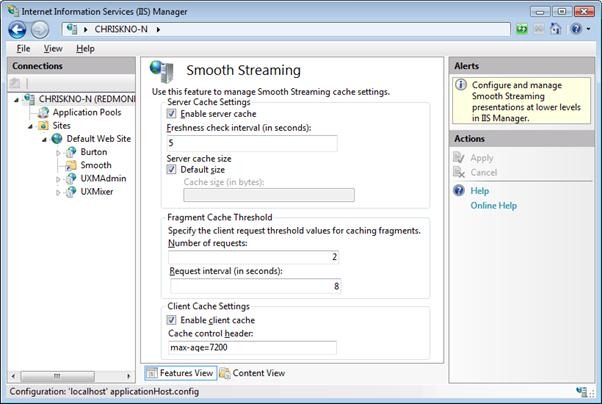Screen dimensions: 602x404
Task: Click the Stop icon in toolbar
Action: (x=539, y=29)
